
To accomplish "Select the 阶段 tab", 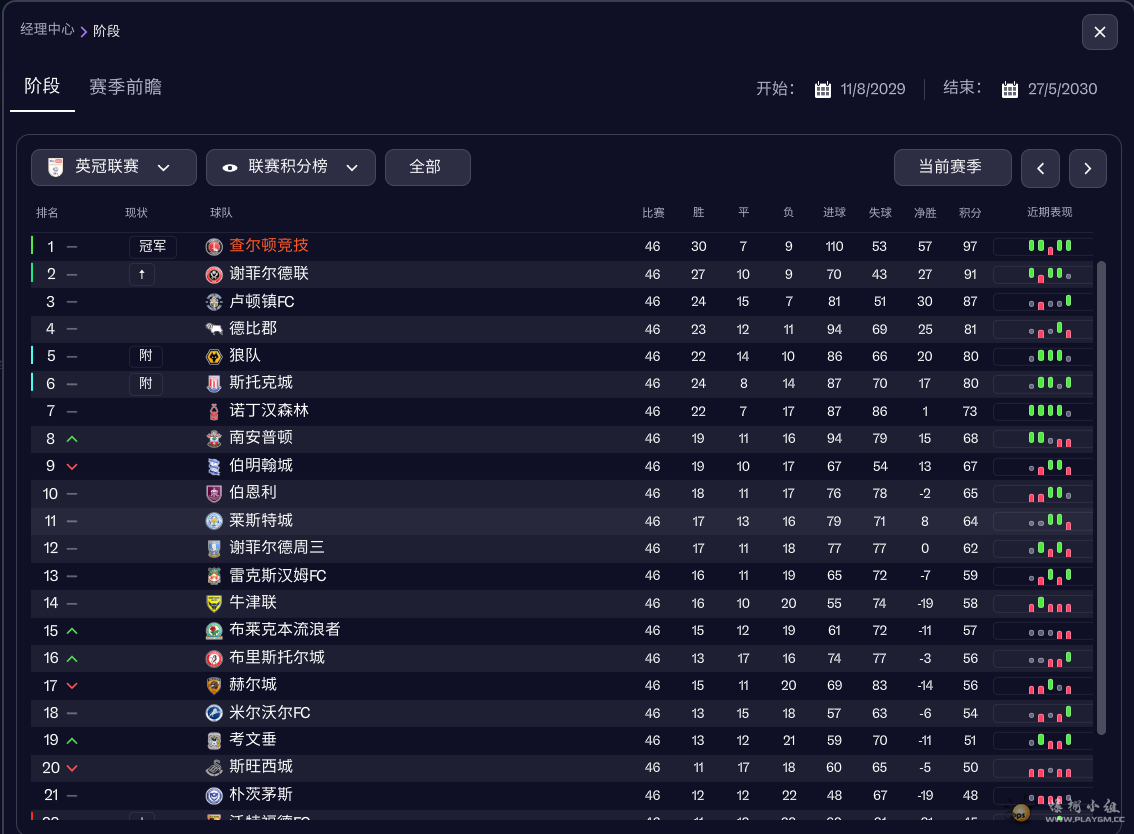I will pos(42,87).
